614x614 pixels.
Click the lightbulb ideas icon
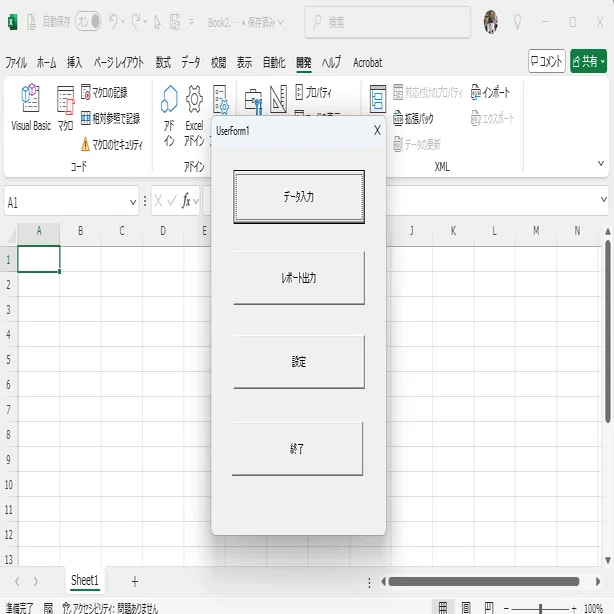517,22
